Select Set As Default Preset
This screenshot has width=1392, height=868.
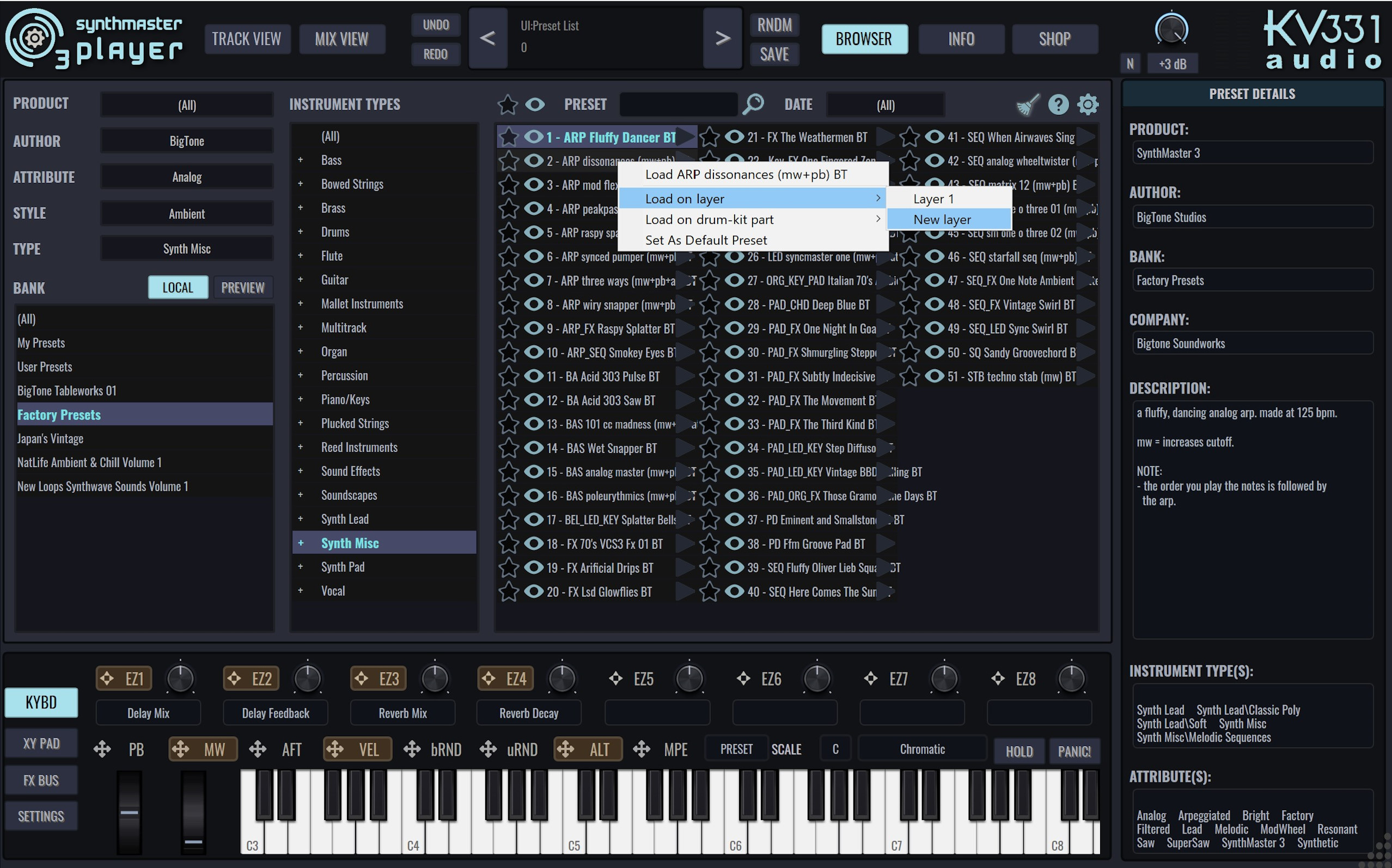point(705,240)
